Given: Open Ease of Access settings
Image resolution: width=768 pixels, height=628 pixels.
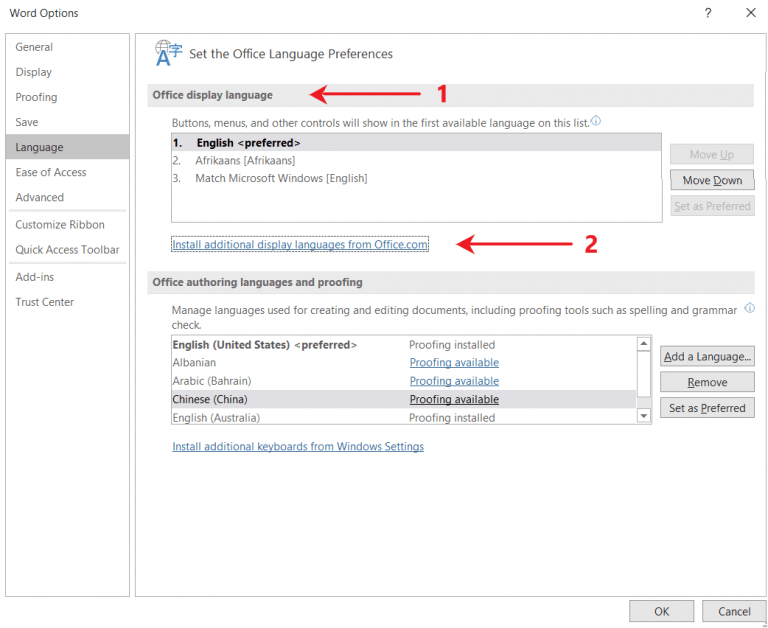Looking at the screenshot, I should (x=68, y=172).
